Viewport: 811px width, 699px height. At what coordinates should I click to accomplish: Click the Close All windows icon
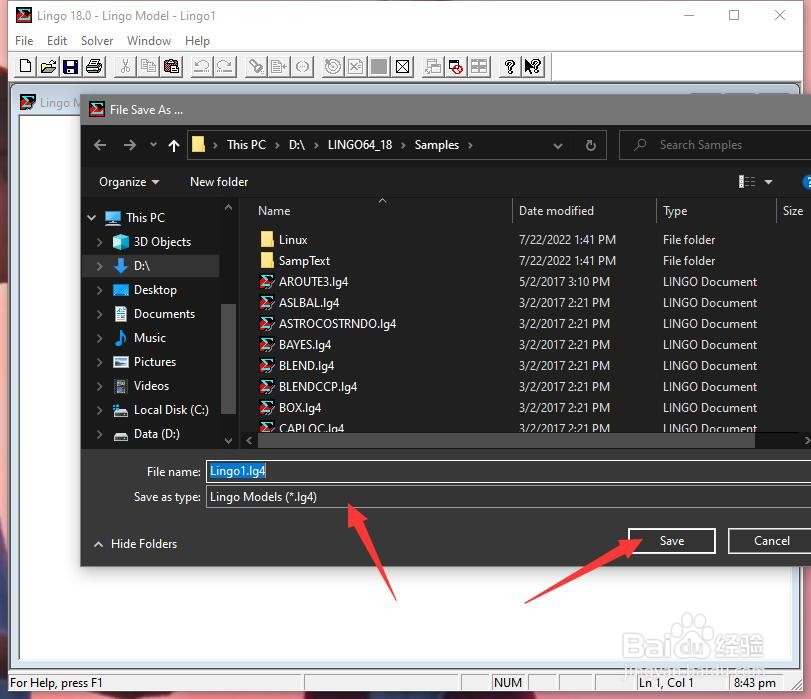tap(456, 66)
